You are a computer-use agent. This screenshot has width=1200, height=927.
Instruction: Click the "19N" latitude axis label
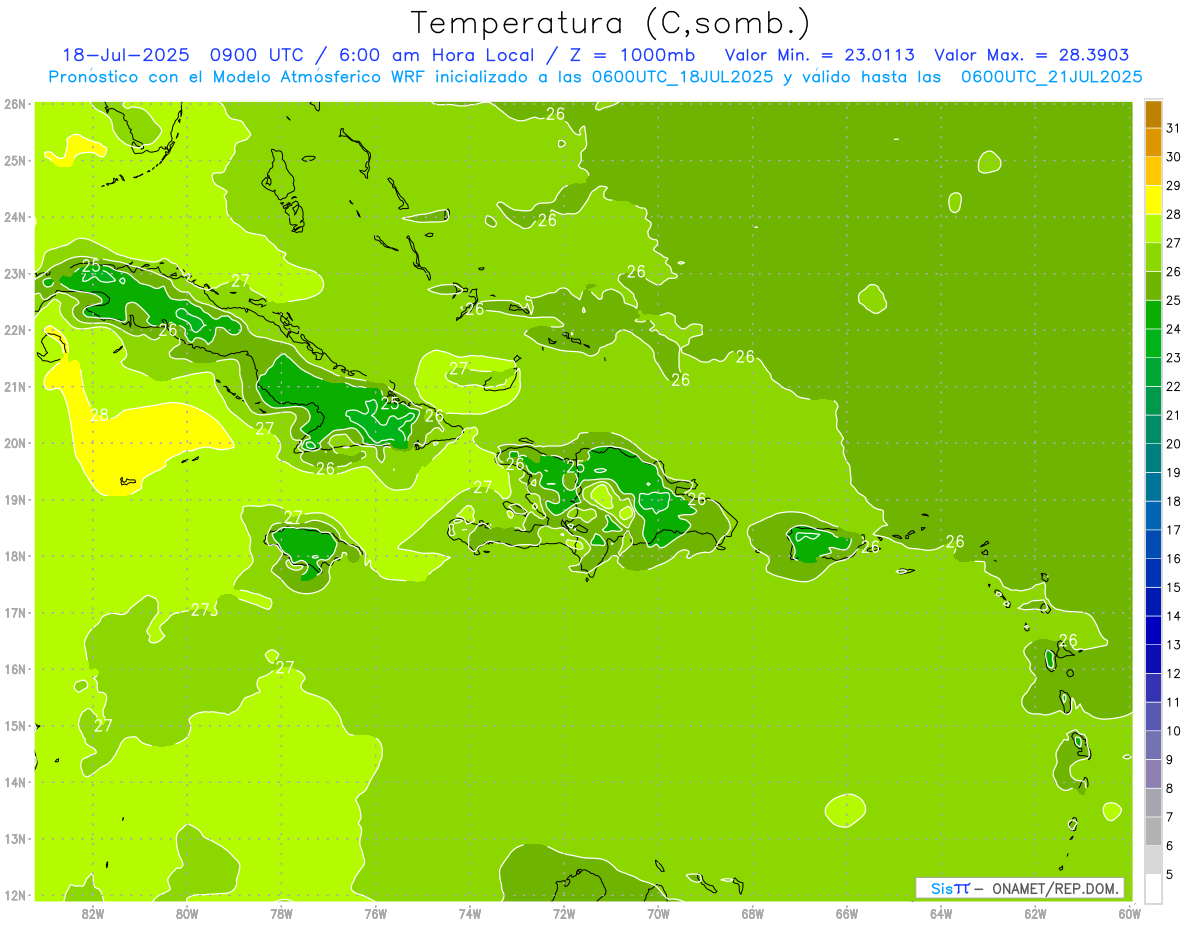point(14,499)
